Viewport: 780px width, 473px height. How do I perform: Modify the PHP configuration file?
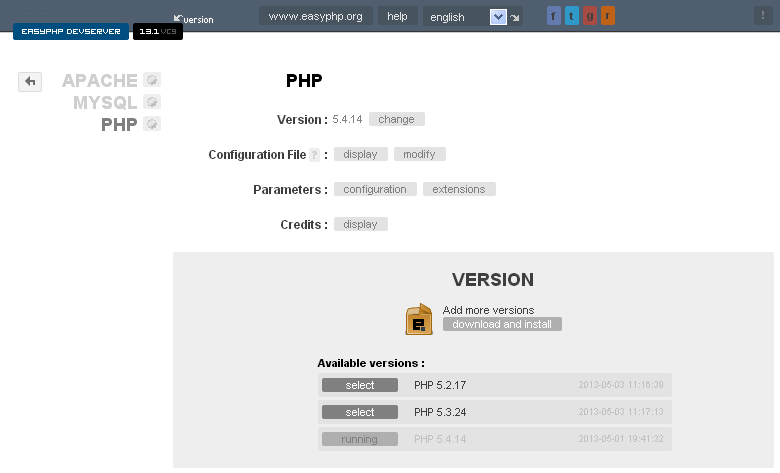point(419,154)
